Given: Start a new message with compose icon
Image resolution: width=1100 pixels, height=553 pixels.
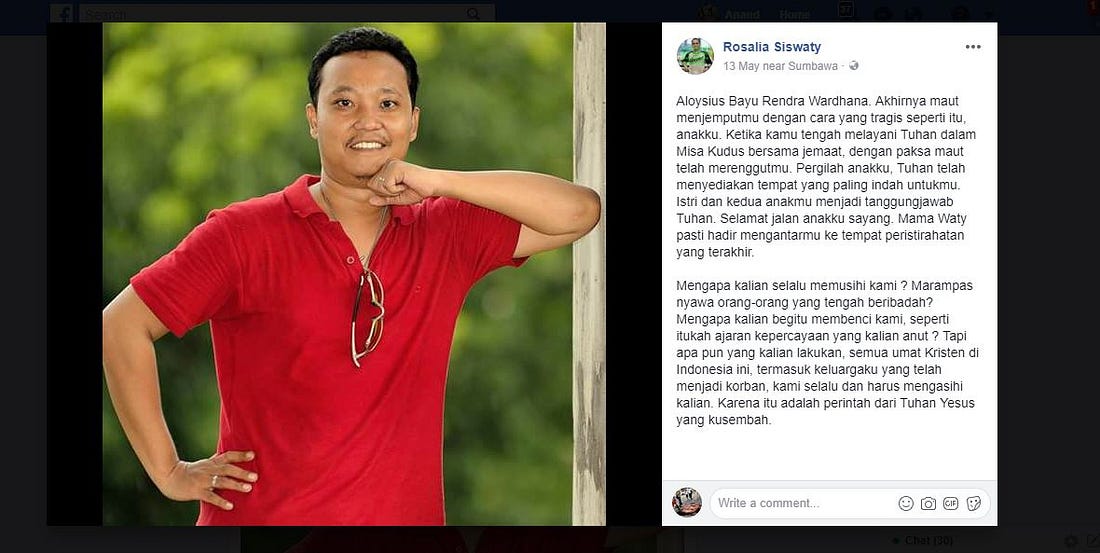Looking at the screenshot, I should 1091,540.
